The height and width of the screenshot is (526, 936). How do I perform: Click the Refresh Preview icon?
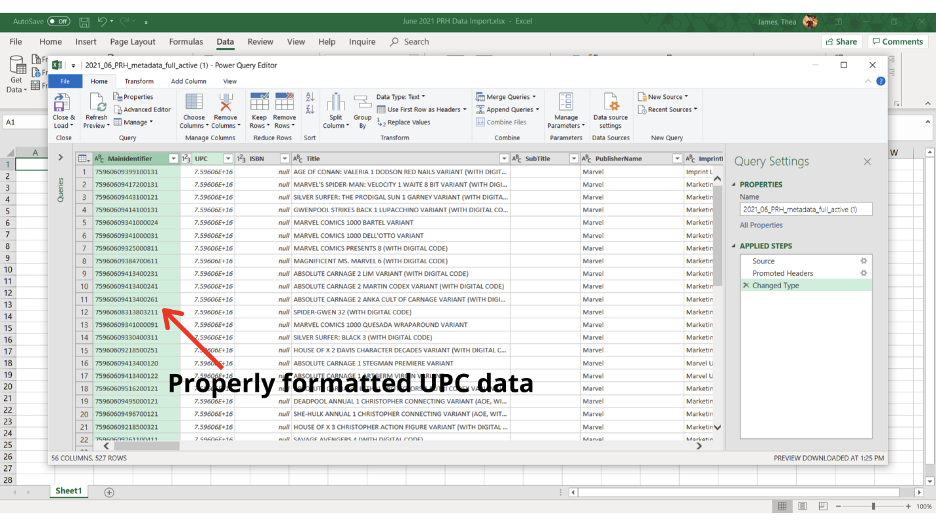click(x=97, y=103)
